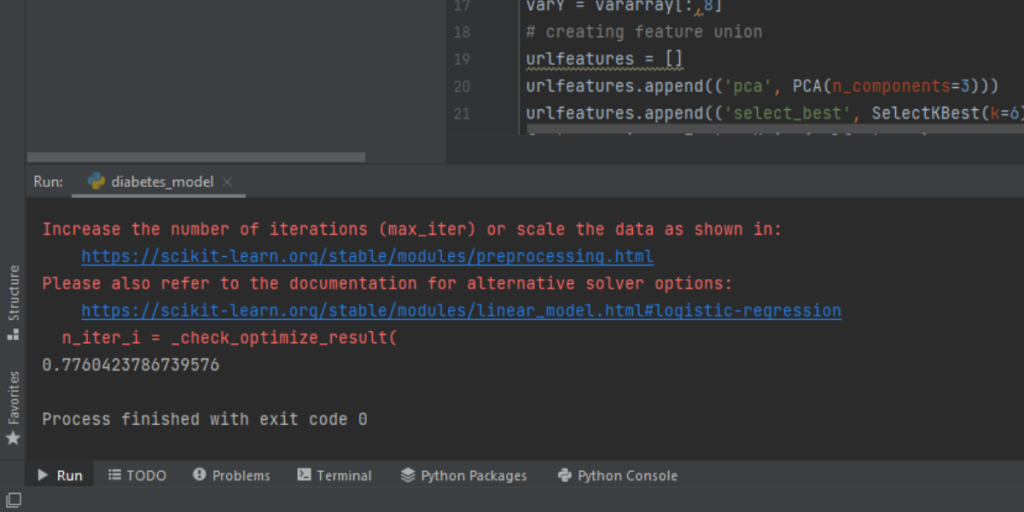Click line number 20 in the gutter
The height and width of the screenshot is (512, 1024).
point(462,87)
